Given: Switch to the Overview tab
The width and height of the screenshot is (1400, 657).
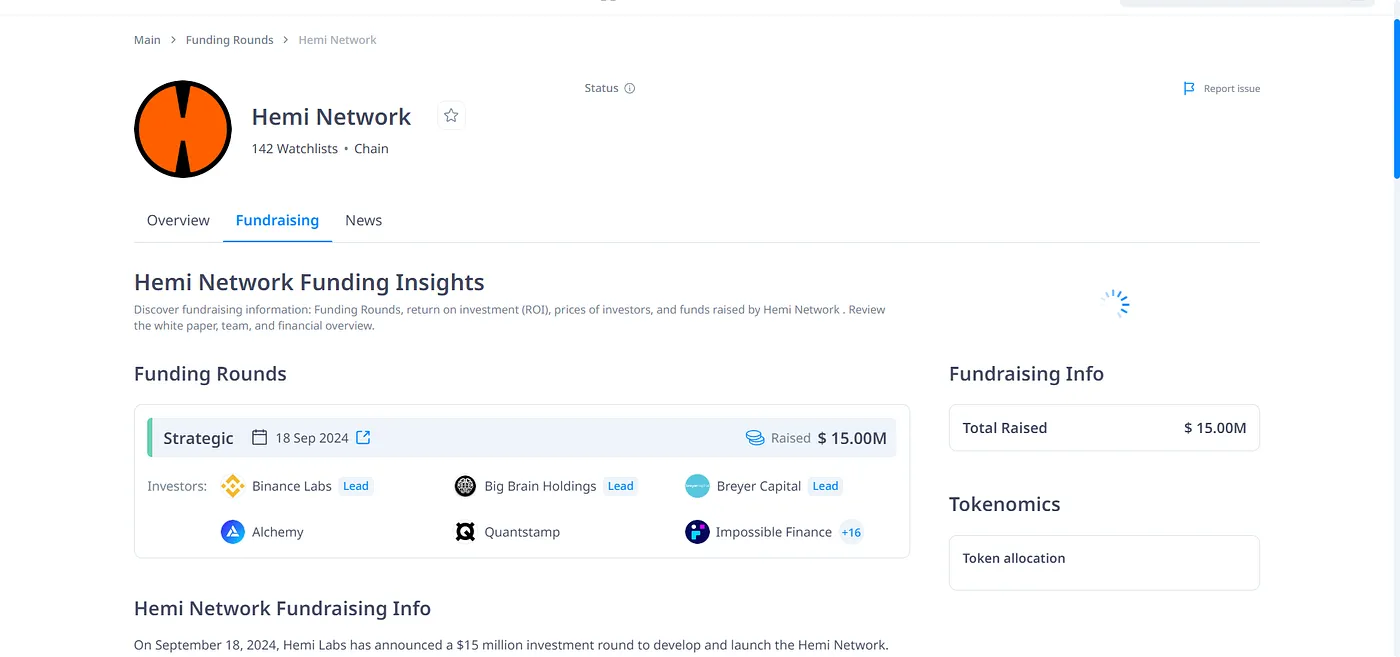Looking at the screenshot, I should click(x=178, y=220).
